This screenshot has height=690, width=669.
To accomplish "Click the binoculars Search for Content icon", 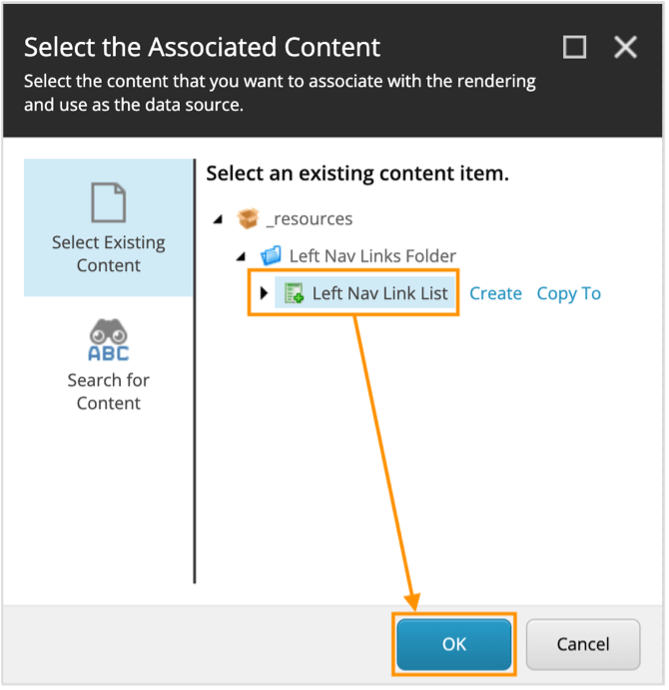I will point(108,341).
